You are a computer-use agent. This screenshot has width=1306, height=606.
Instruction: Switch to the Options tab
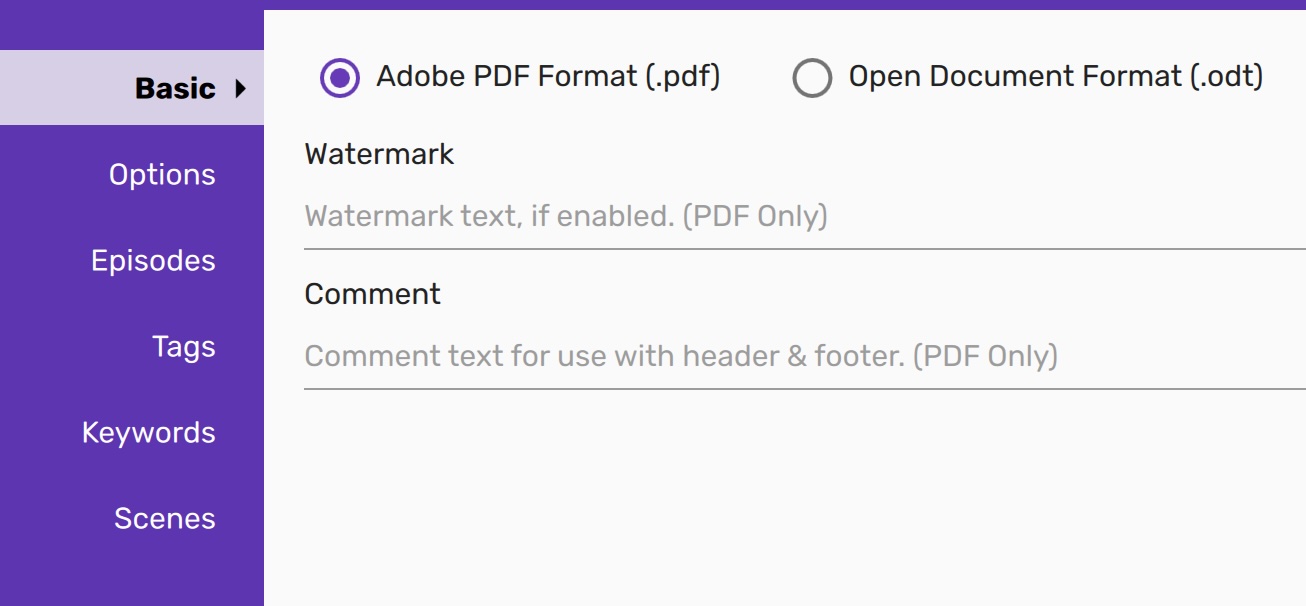pos(162,175)
